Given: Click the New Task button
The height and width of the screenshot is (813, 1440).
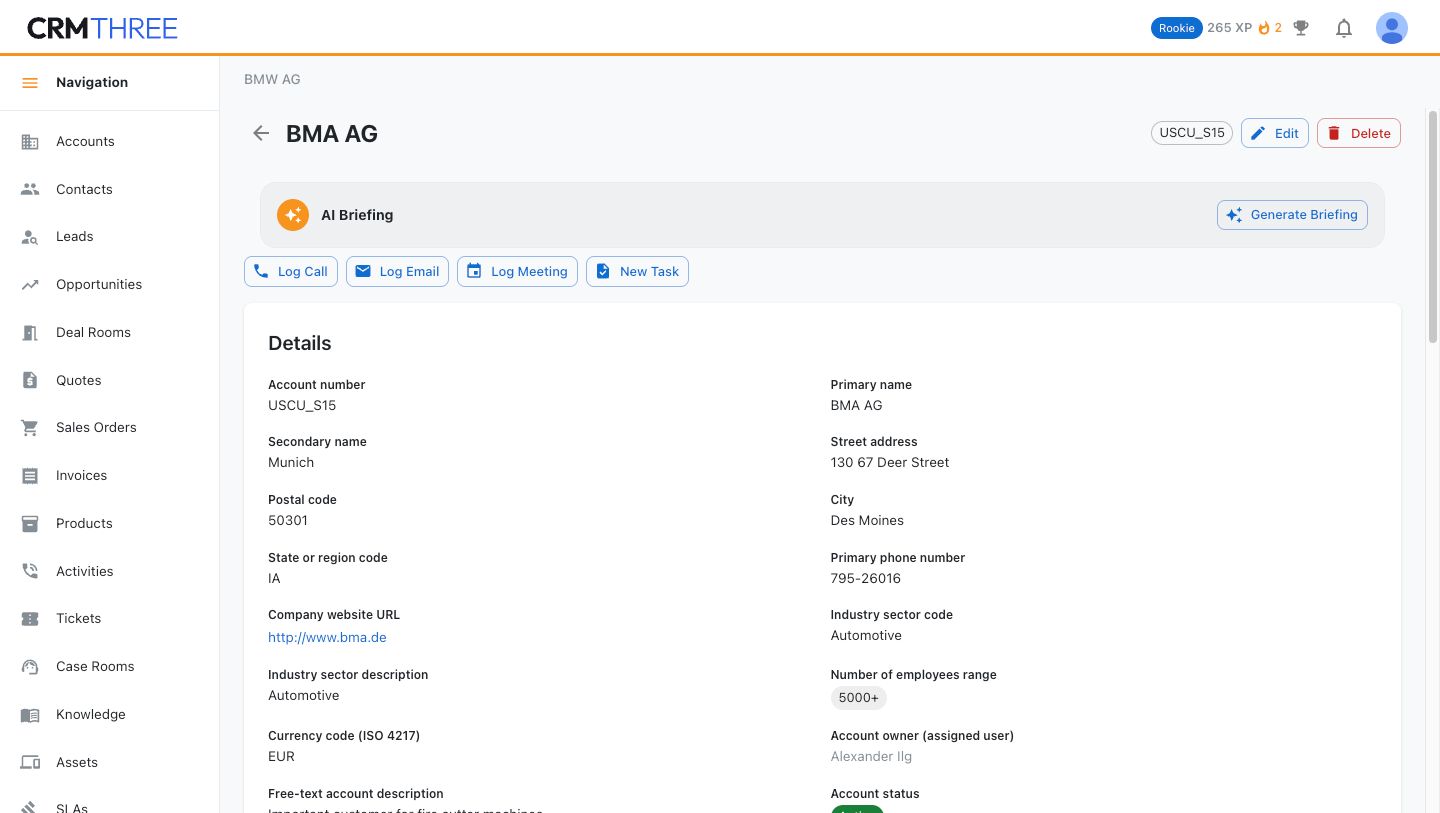Looking at the screenshot, I should pyautogui.click(x=637, y=272).
